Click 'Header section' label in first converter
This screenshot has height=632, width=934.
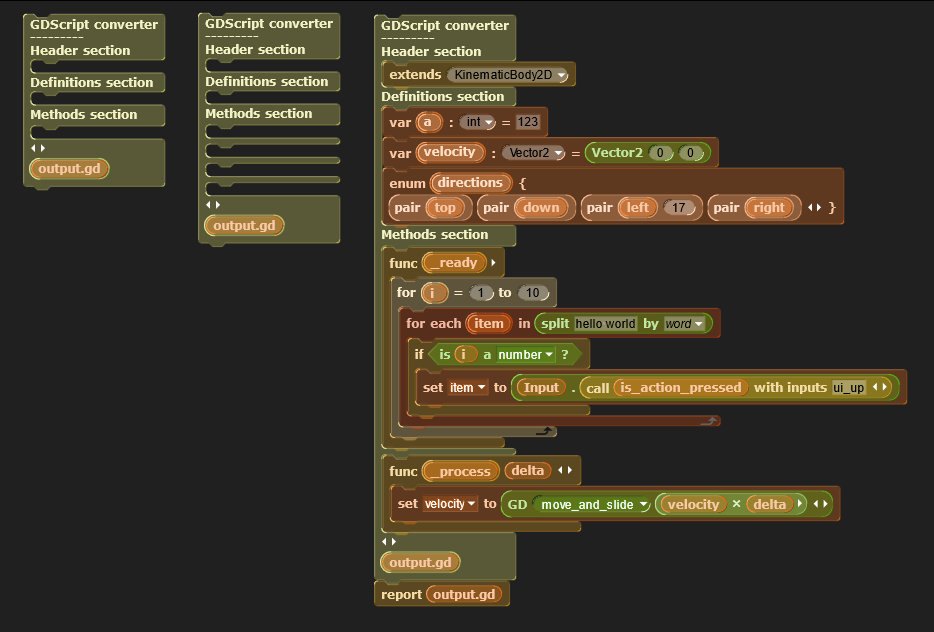click(80, 51)
